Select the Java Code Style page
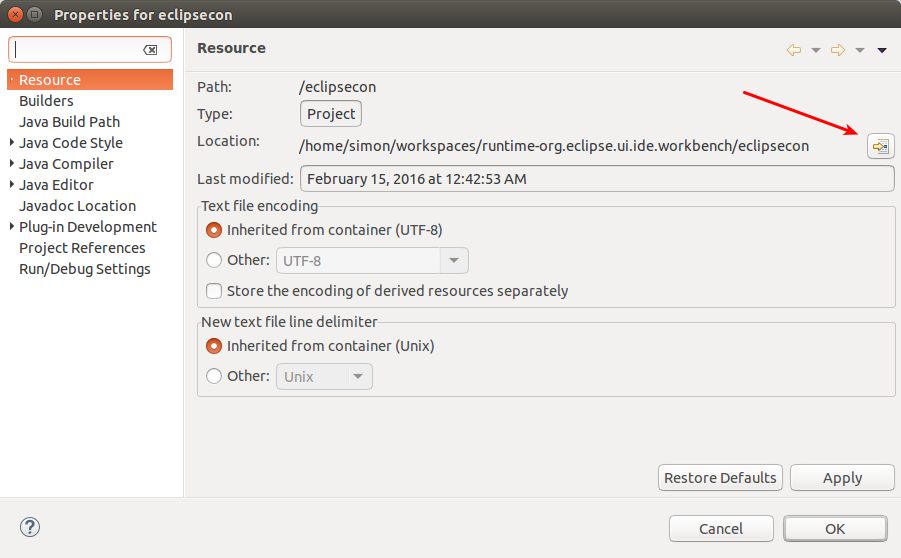This screenshot has width=901, height=558. [x=71, y=143]
